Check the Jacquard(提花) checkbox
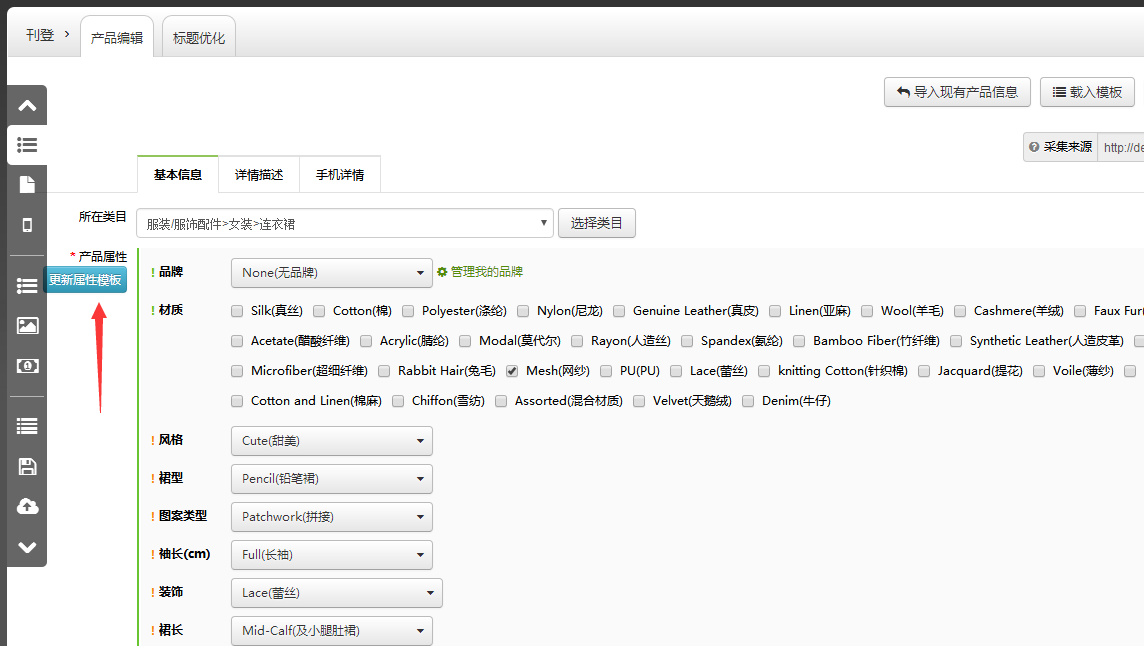This screenshot has width=1144, height=646. tap(924, 371)
